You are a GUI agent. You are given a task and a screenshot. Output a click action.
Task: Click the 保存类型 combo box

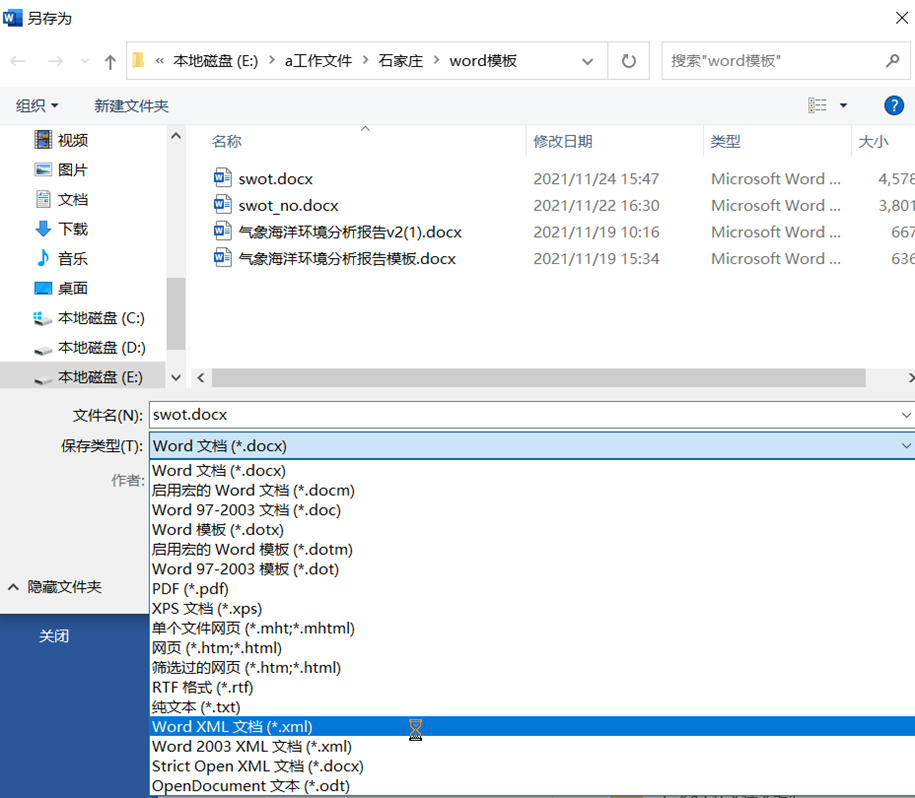(x=532, y=446)
